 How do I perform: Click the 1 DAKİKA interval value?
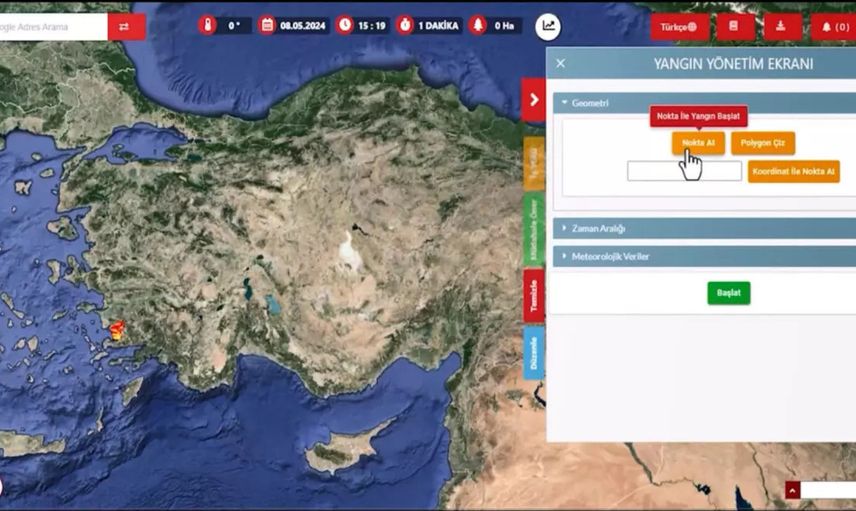pyautogui.click(x=438, y=26)
